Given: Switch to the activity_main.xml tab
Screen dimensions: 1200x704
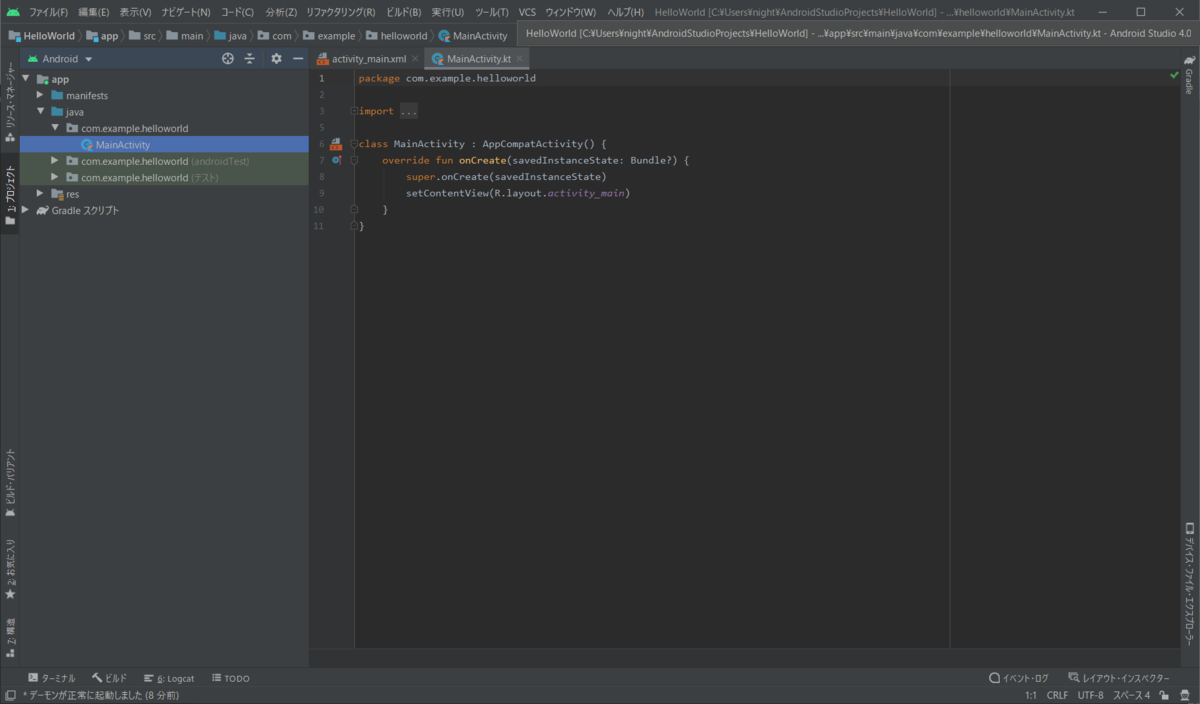Looking at the screenshot, I should coord(368,59).
